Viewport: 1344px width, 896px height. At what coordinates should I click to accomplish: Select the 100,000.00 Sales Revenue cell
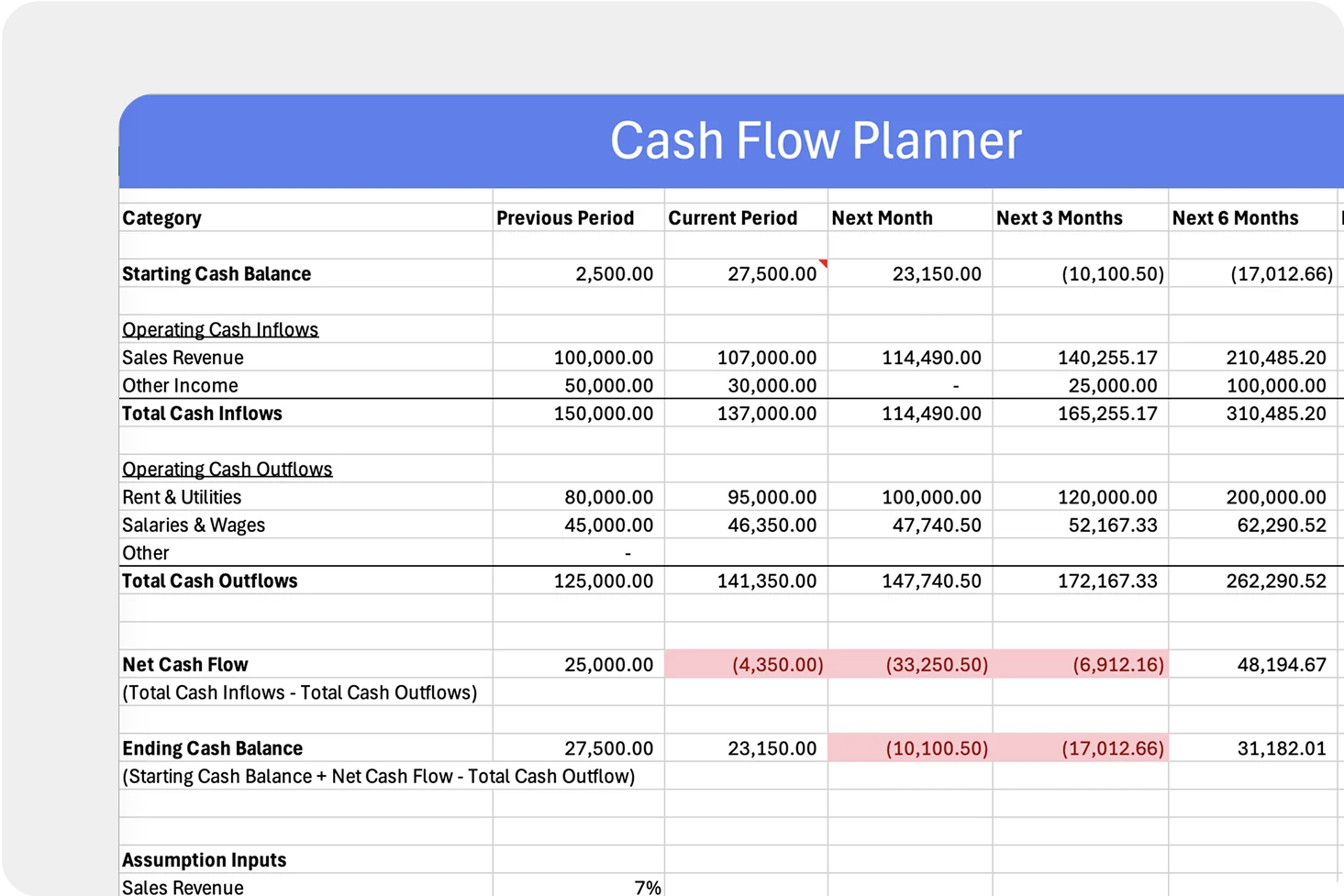pos(578,358)
